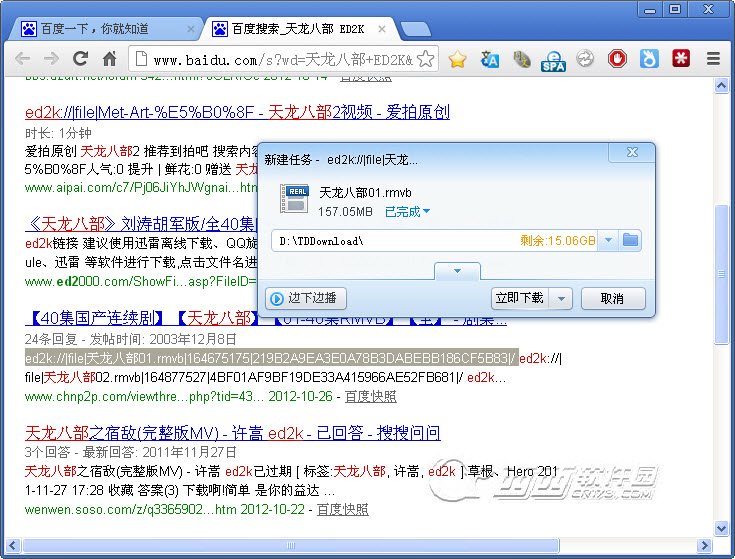The image size is (735, 559).
Task: Click the vertical scrollbar thumb
Action: (x=721, y=275)
